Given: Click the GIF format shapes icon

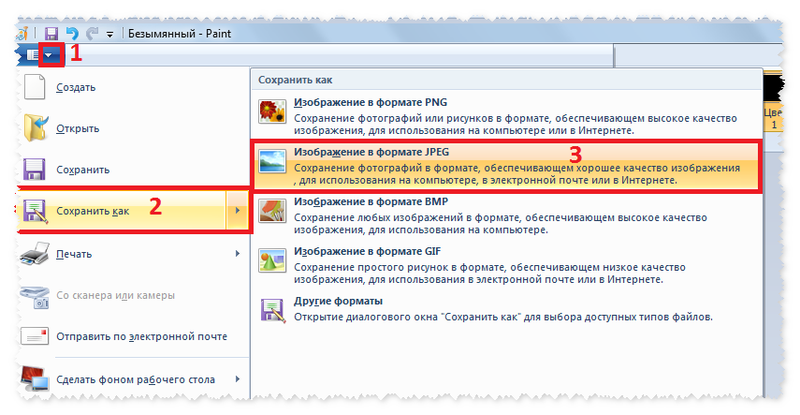Looking at the screenshot, I should 272,260.
